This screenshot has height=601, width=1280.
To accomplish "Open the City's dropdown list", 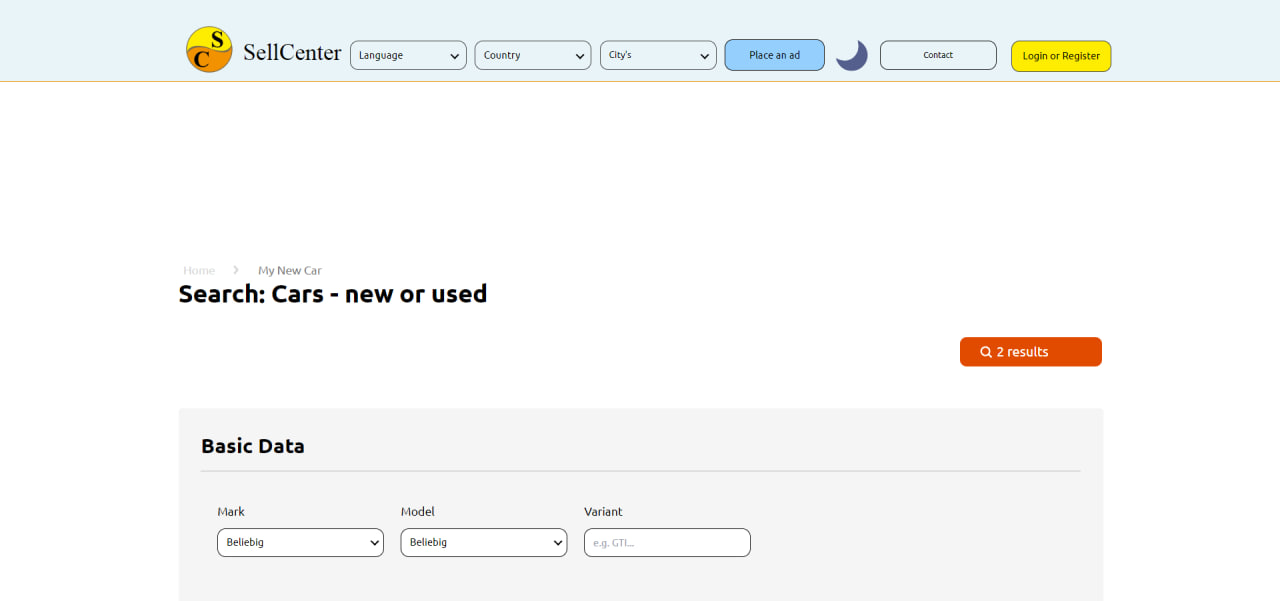I will pos(658,55).
